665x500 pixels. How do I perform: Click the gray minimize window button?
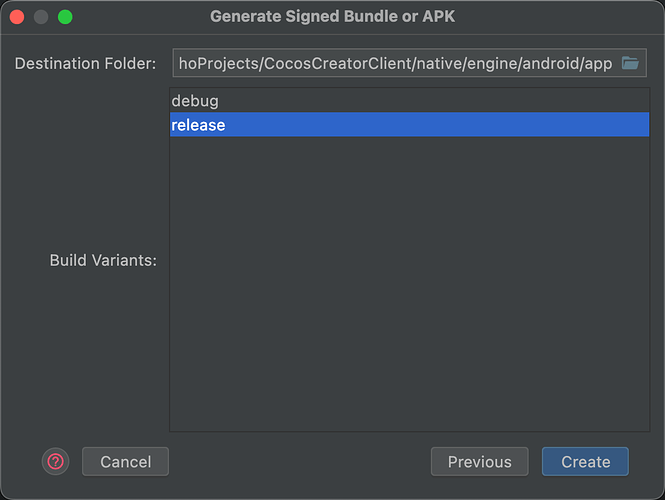(41, 17)
